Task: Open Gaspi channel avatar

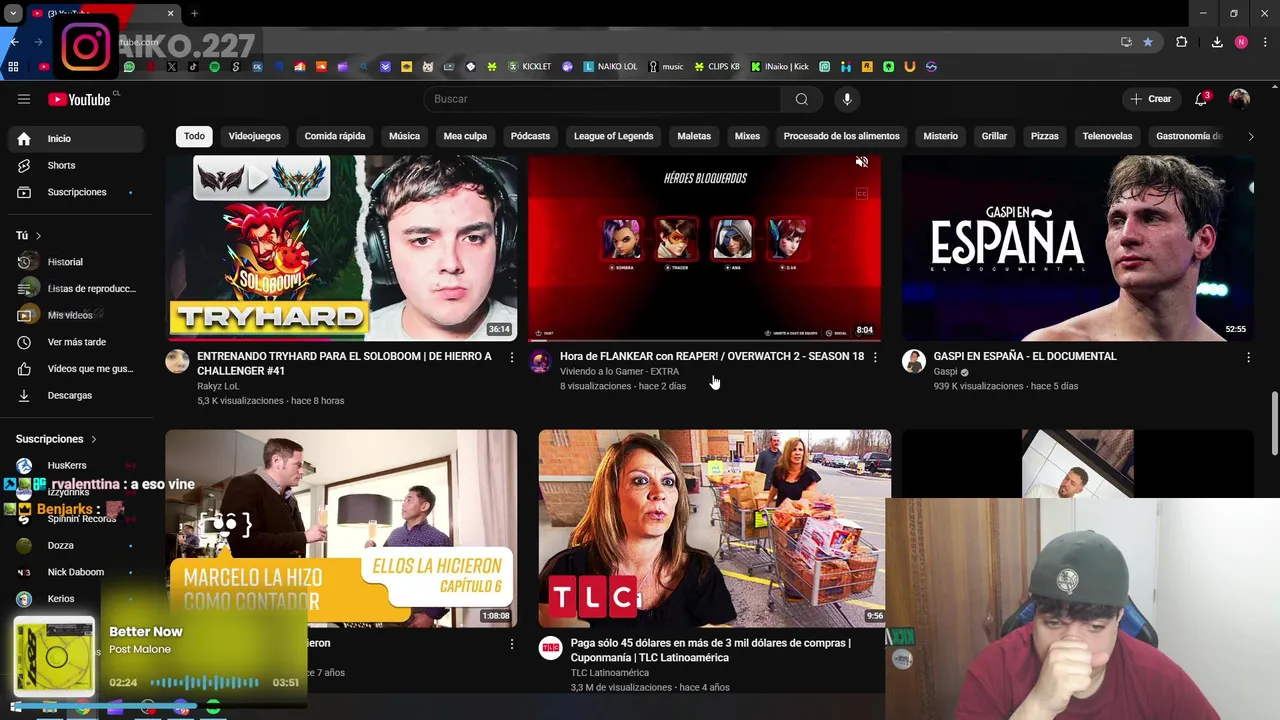Action: 913,361
